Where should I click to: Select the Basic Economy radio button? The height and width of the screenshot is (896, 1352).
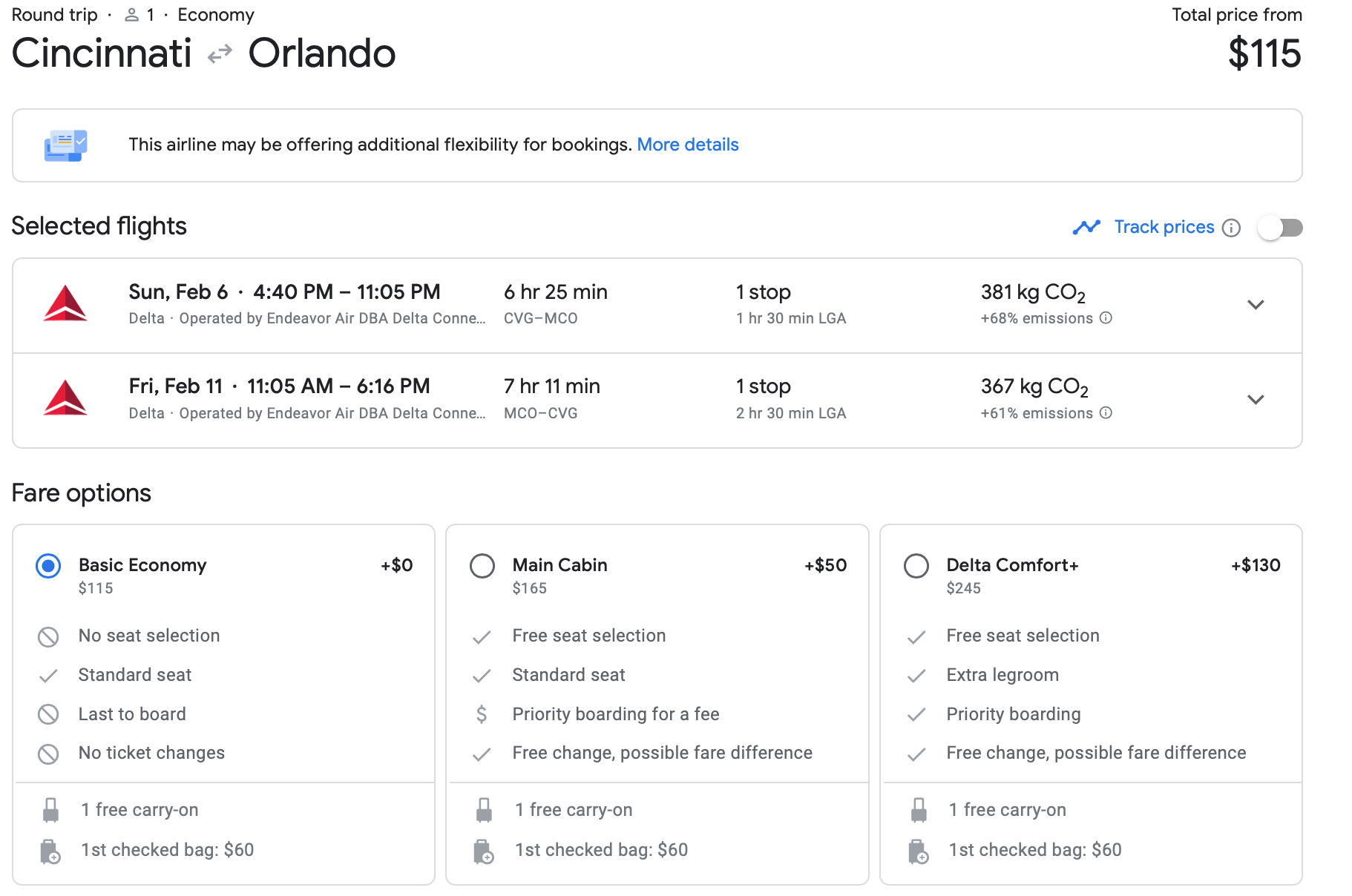[x=48, y=566]
